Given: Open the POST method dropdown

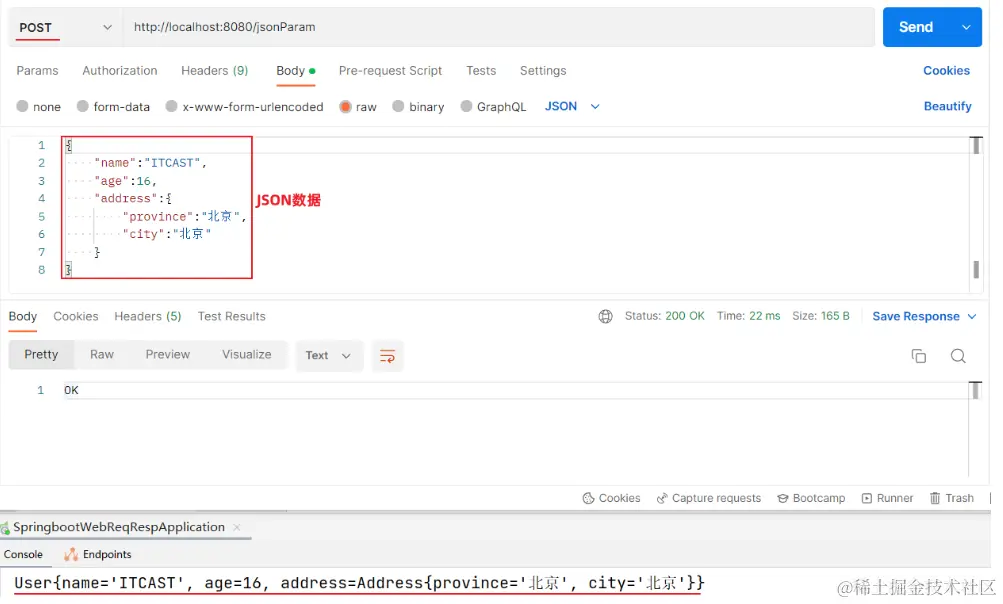Looking at the screenshot, I should pos(64,28).
